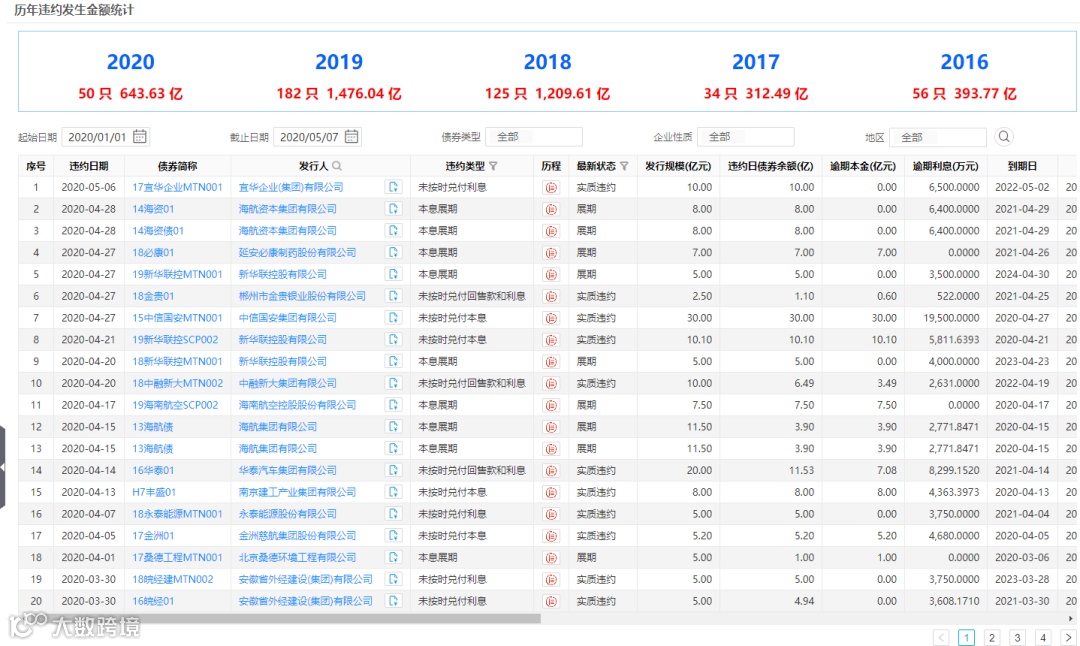Click the start date field 2020/01/01
Screen dimensions: 1080x646
pos(105,137)
